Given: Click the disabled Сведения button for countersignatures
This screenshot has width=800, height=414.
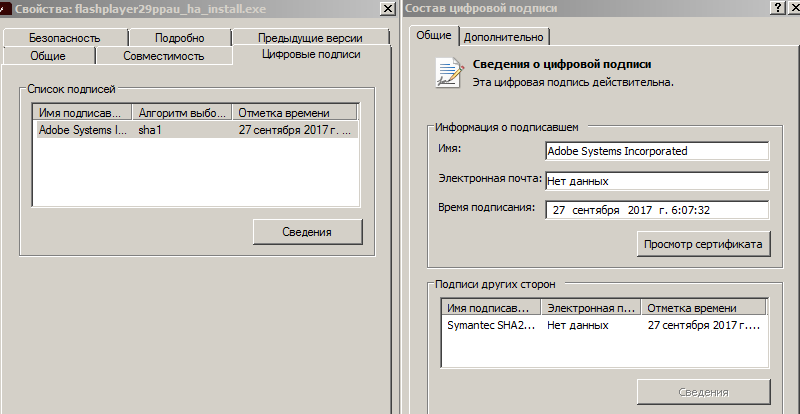Looking at the screenshot, I should coord(704,392).
